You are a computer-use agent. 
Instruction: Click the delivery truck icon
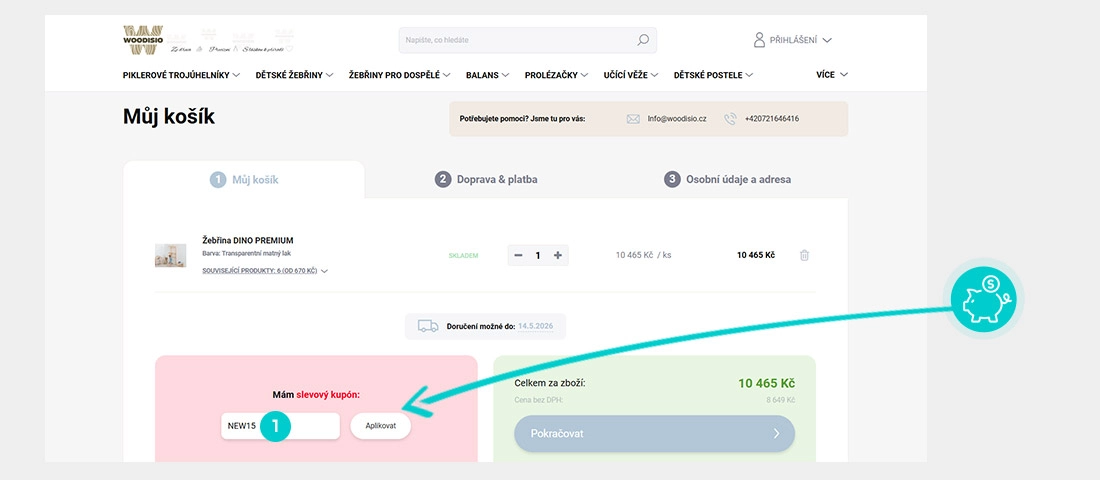pyautogui.click(x=428, y=326)
